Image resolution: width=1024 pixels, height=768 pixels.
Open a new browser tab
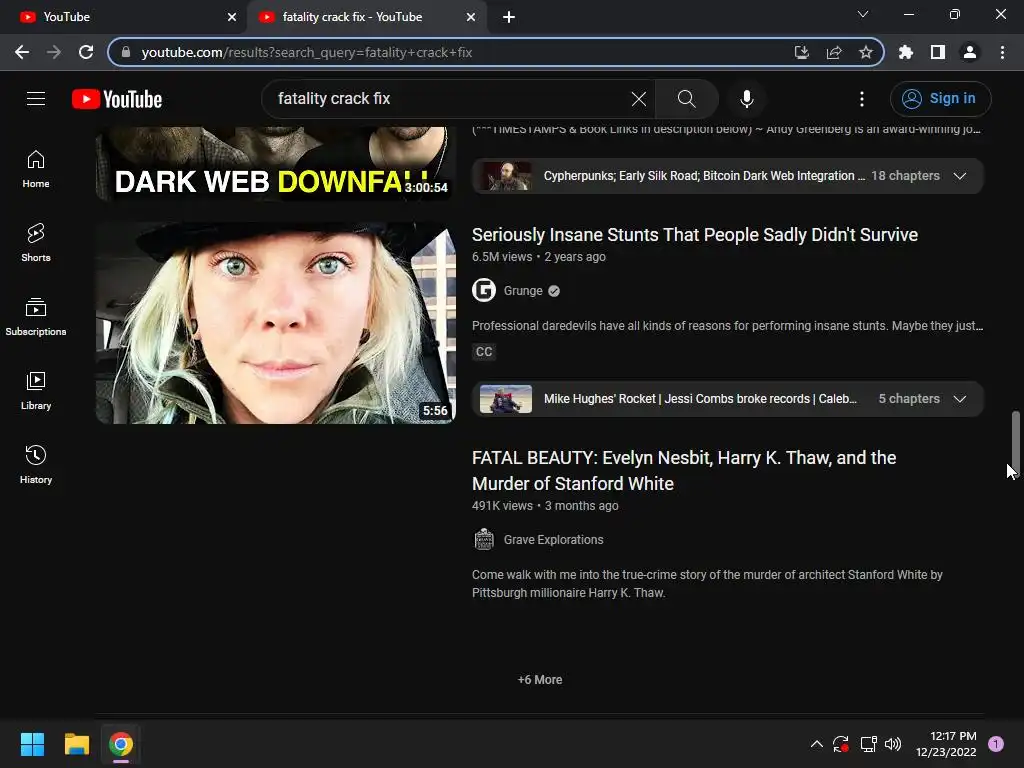tap(509, 17)
